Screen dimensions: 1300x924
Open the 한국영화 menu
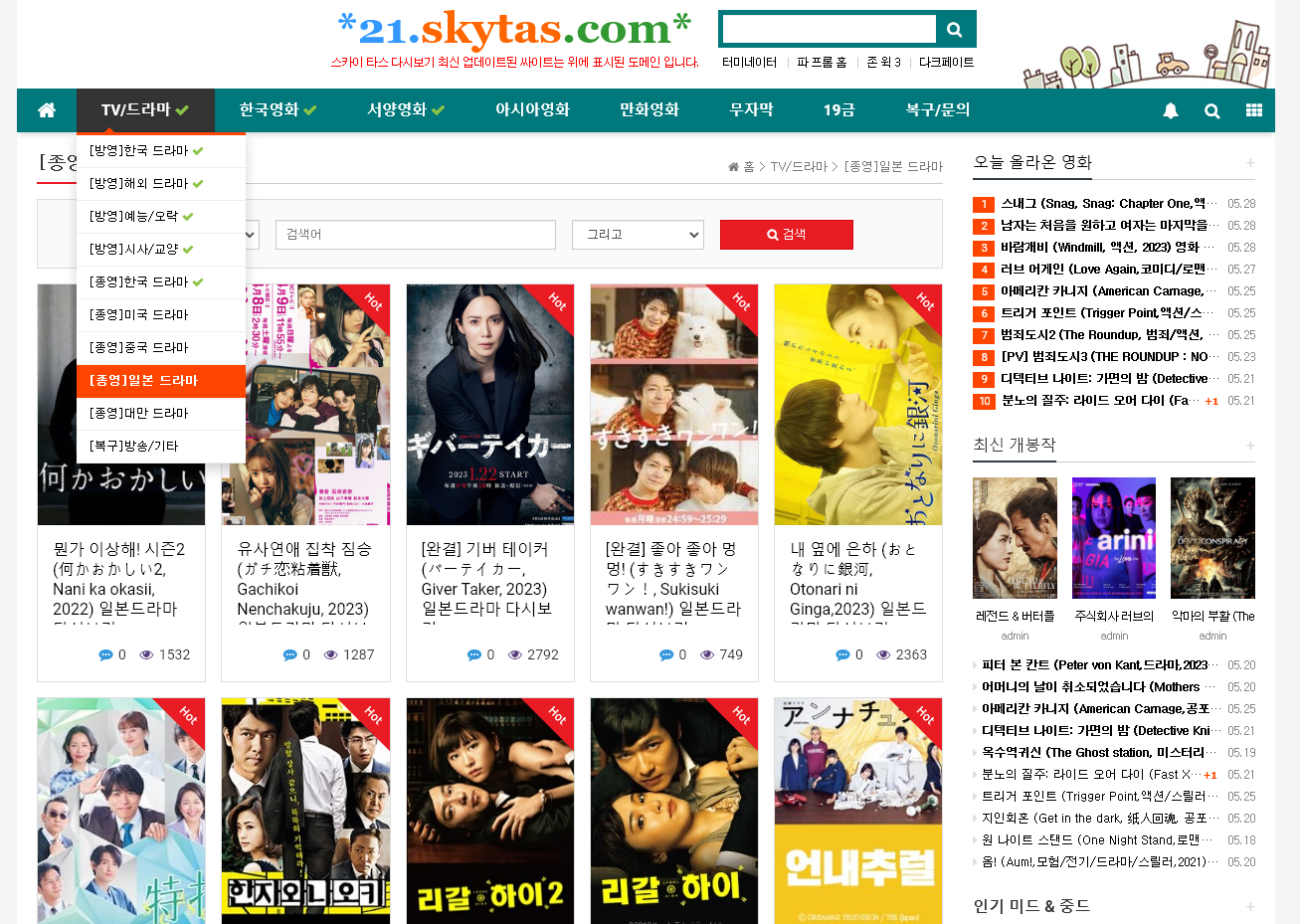(278, 110)
